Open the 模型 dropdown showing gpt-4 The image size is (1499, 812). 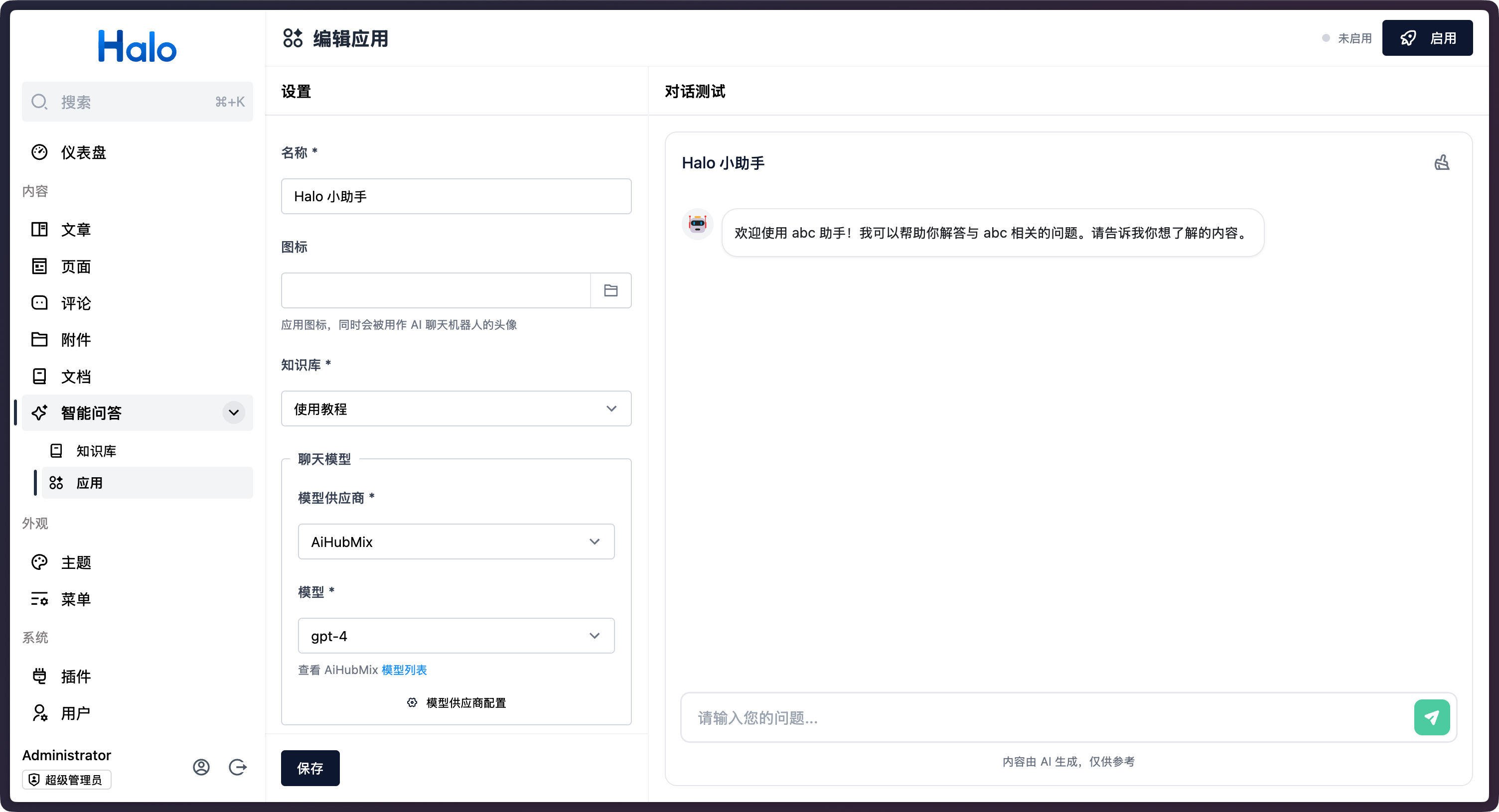(x=456, y=636)
